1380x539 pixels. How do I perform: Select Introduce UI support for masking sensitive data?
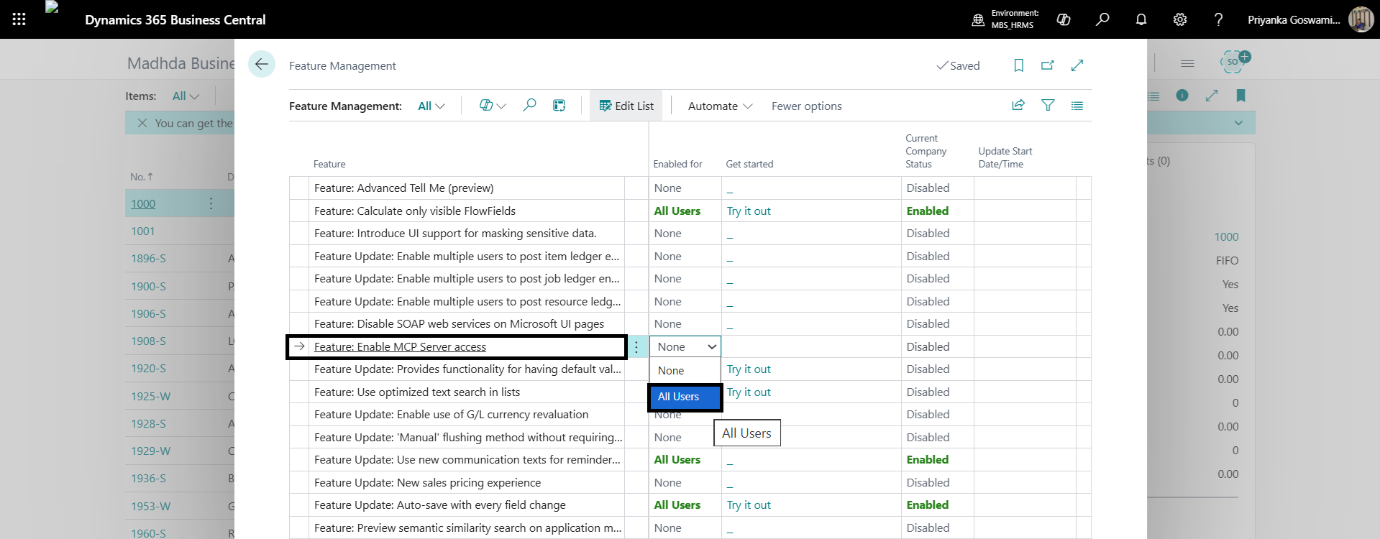coord(455,233)
